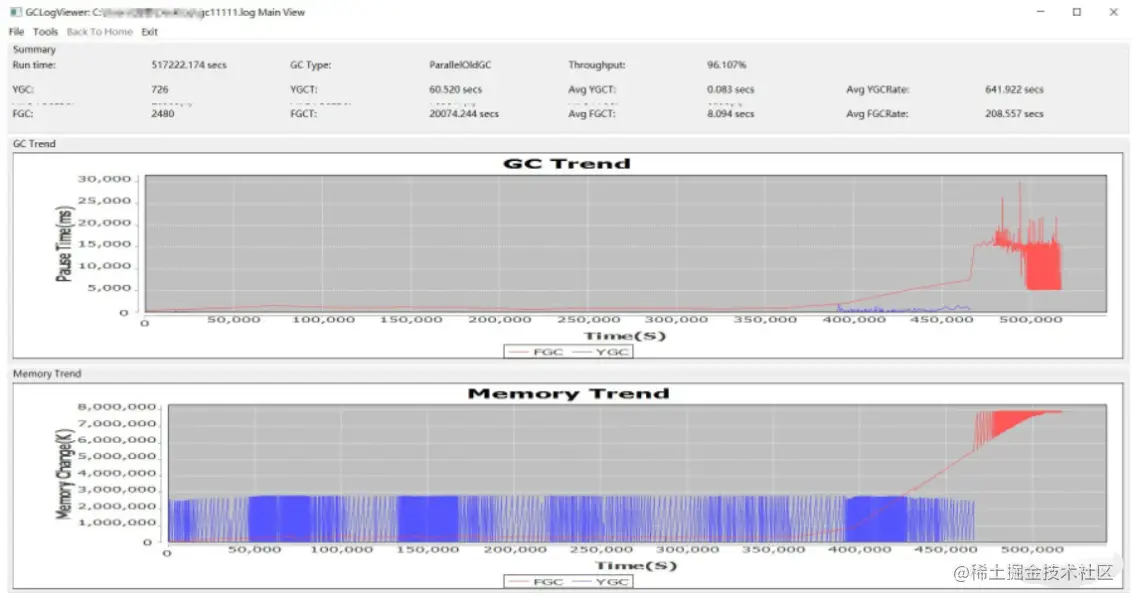Select the Avg FGCT value 8.094 secs
Screen dimensions: 1132x601
point(730,114)
